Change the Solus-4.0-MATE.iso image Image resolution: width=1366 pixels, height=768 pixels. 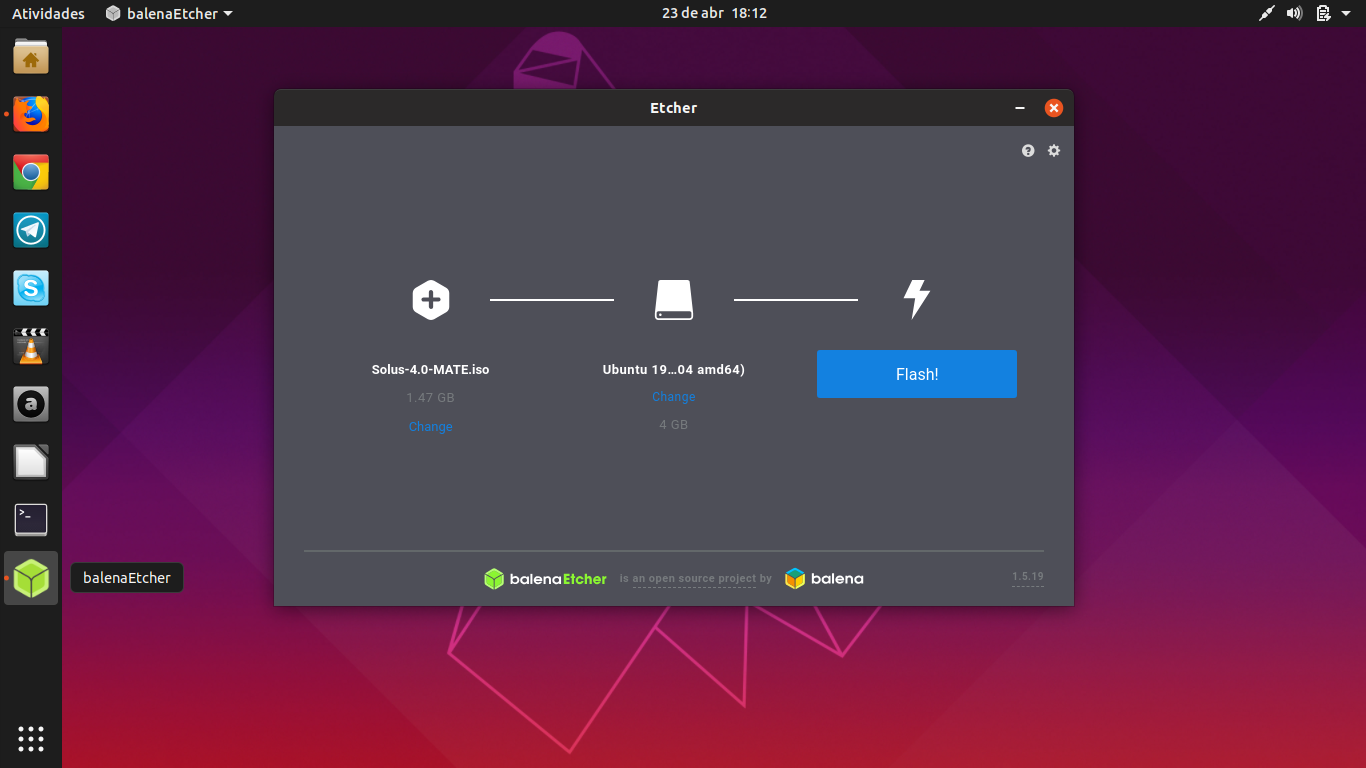coord(430,427)
